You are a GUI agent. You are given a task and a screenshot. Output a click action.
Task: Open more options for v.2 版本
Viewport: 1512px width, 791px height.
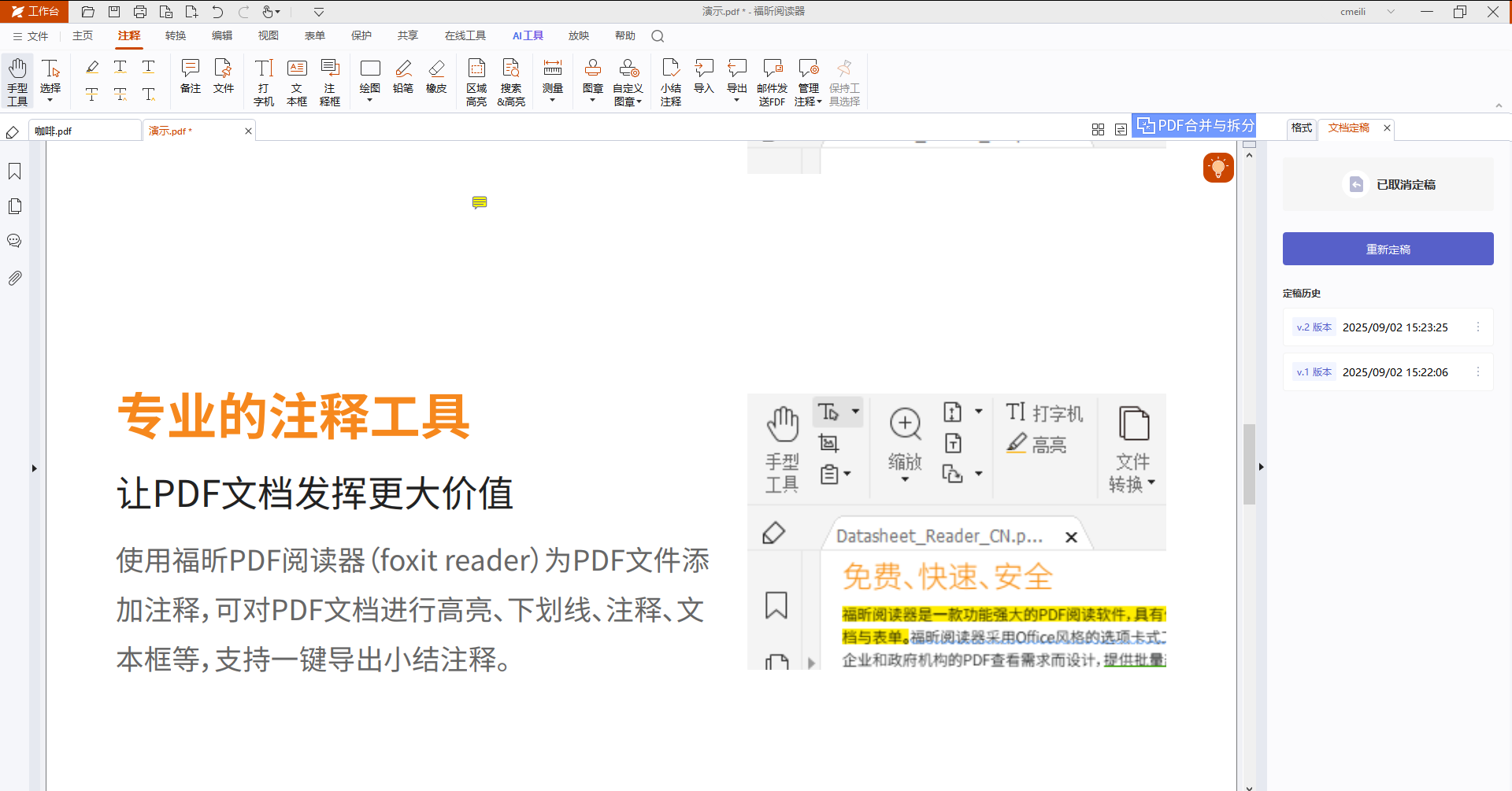[x=1478, y=327]
